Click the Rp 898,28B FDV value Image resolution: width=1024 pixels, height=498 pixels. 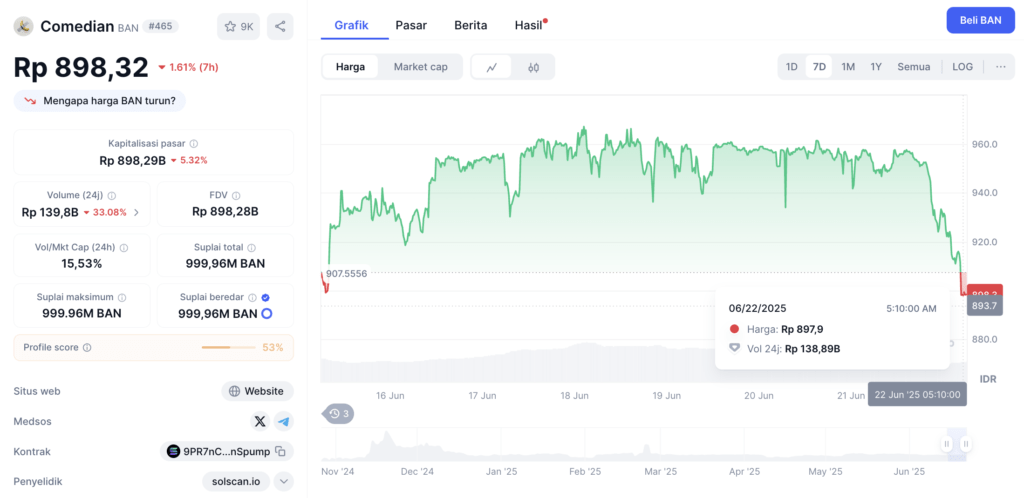225,211
